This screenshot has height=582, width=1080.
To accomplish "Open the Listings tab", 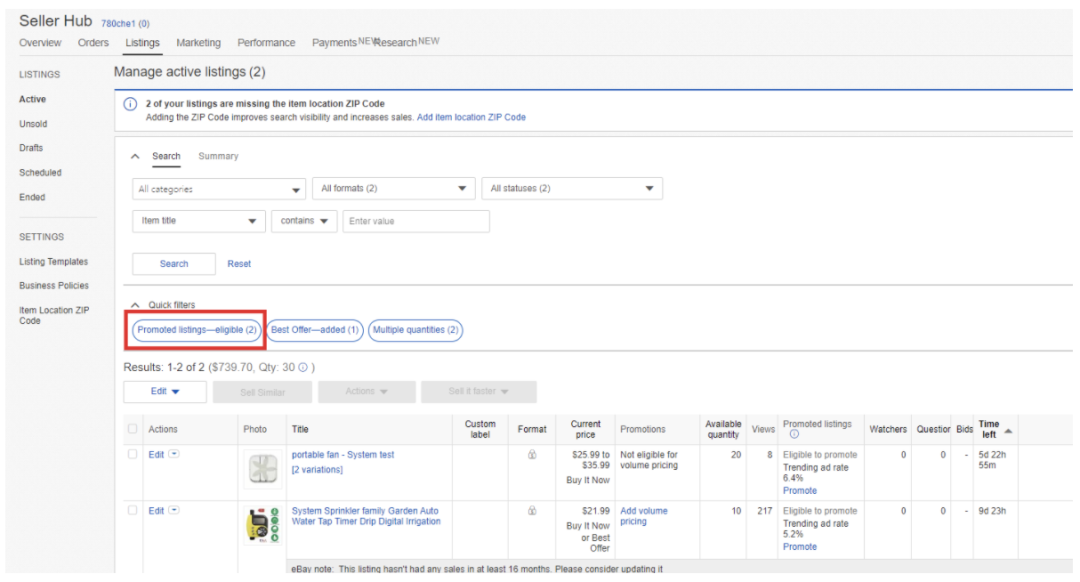I will click(x=143, y=43).
